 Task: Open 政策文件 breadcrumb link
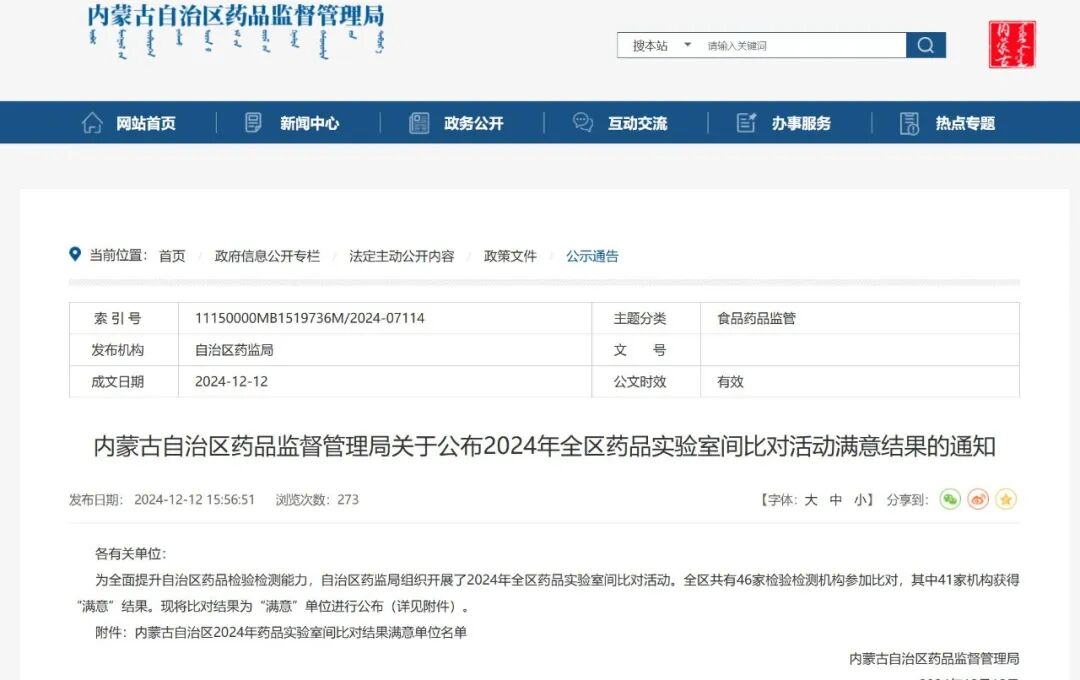point(510,256)
